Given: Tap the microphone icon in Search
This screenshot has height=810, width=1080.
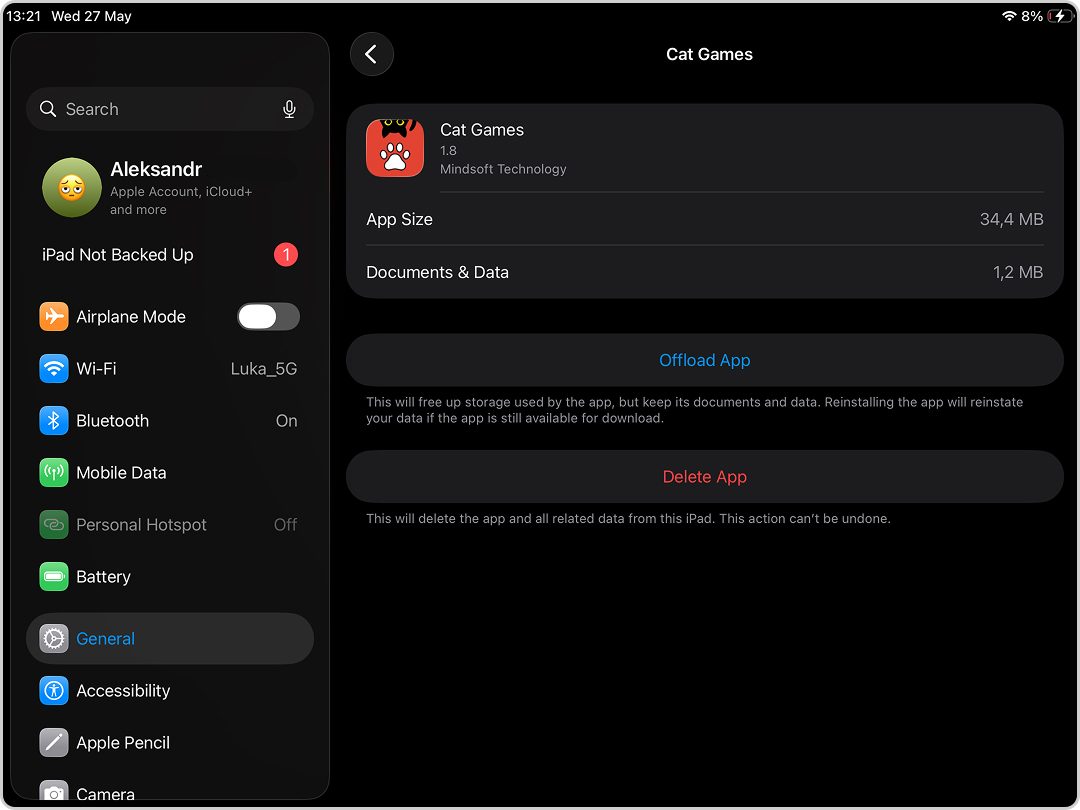Looking at the screenshot, I should [x=289, y=109].
